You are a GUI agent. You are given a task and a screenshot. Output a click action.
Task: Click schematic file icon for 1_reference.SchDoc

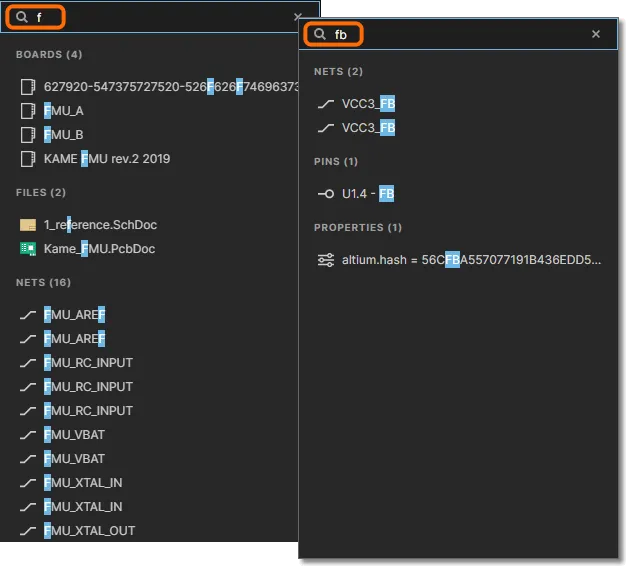[x=28, y=225]
